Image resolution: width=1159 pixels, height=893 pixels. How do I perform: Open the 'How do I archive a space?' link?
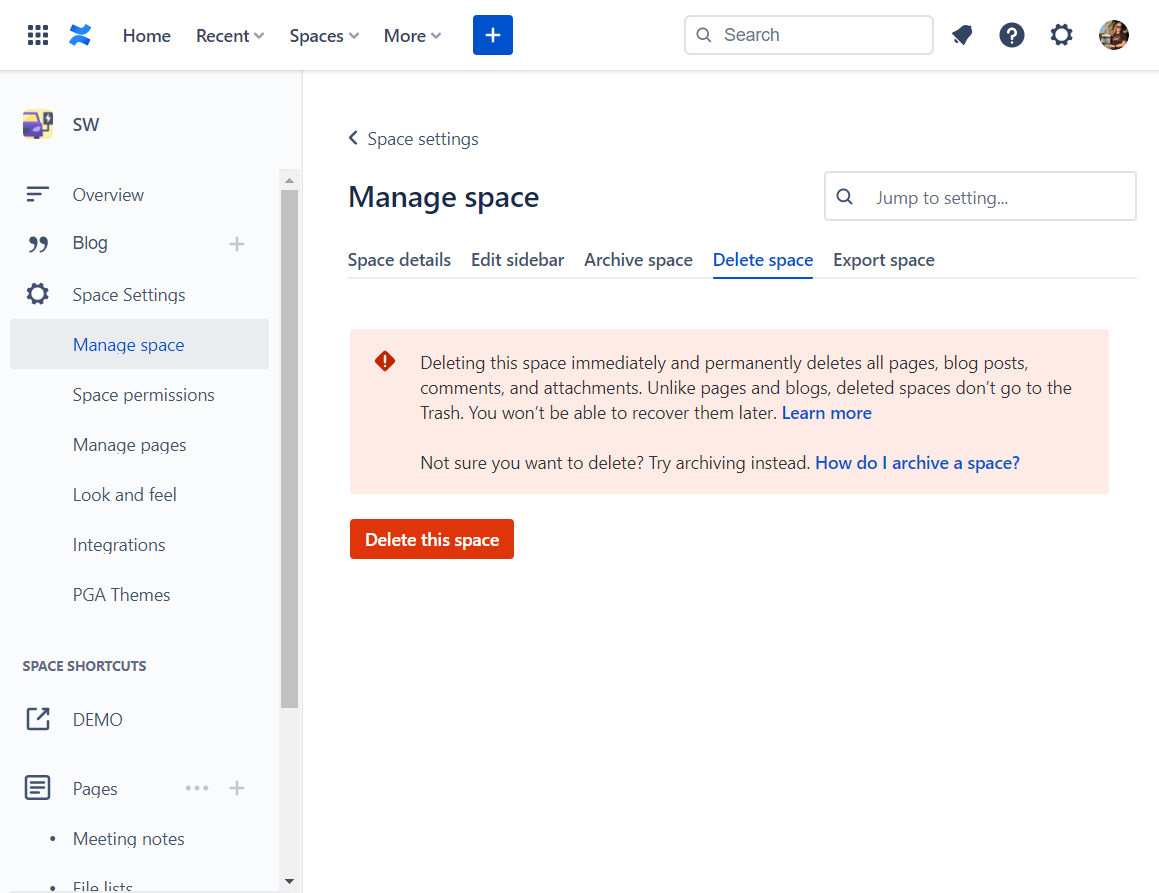pyautogui.click(x=917, y=463)
